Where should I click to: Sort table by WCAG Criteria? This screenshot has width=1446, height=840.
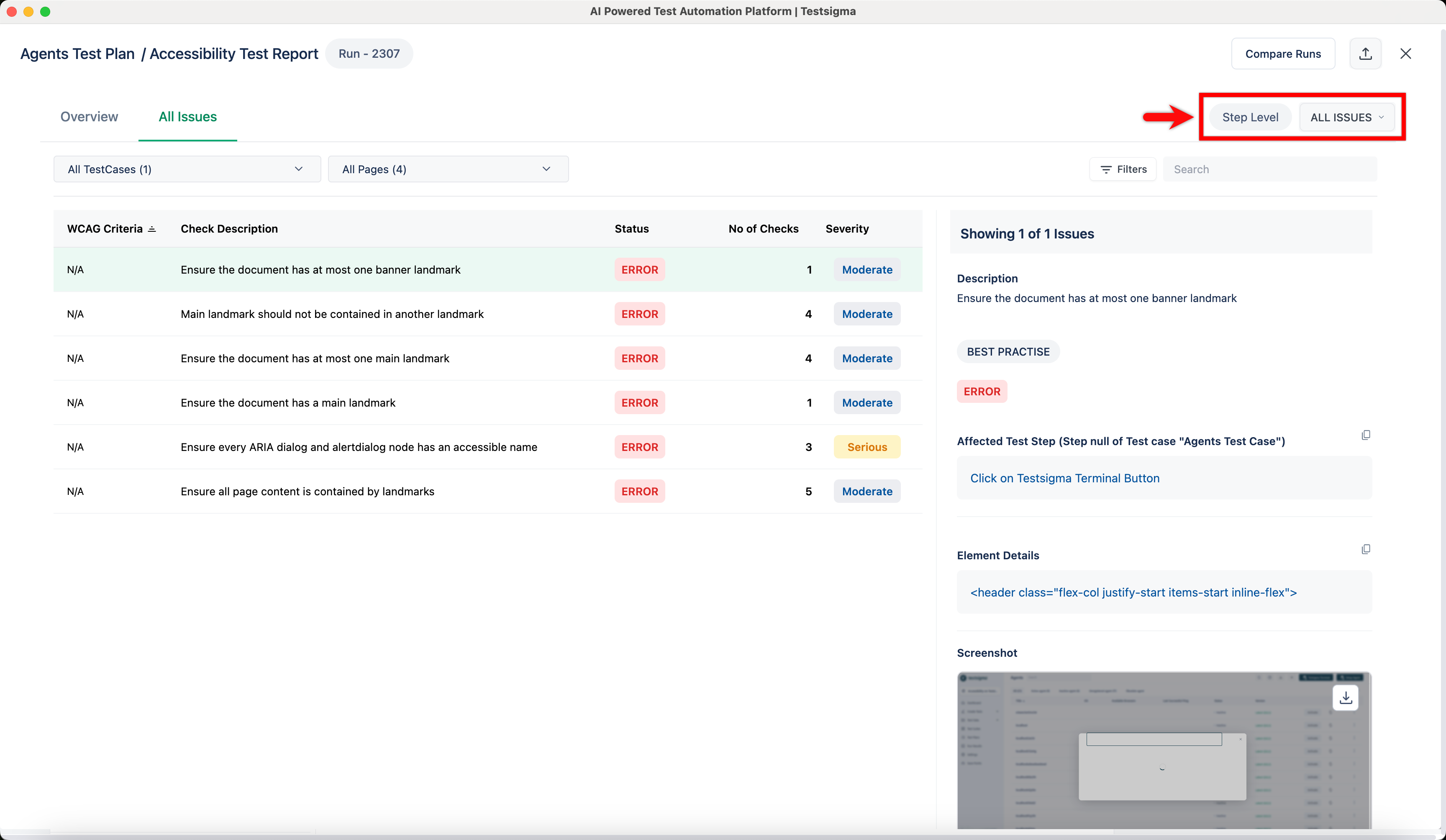point(151,228)
